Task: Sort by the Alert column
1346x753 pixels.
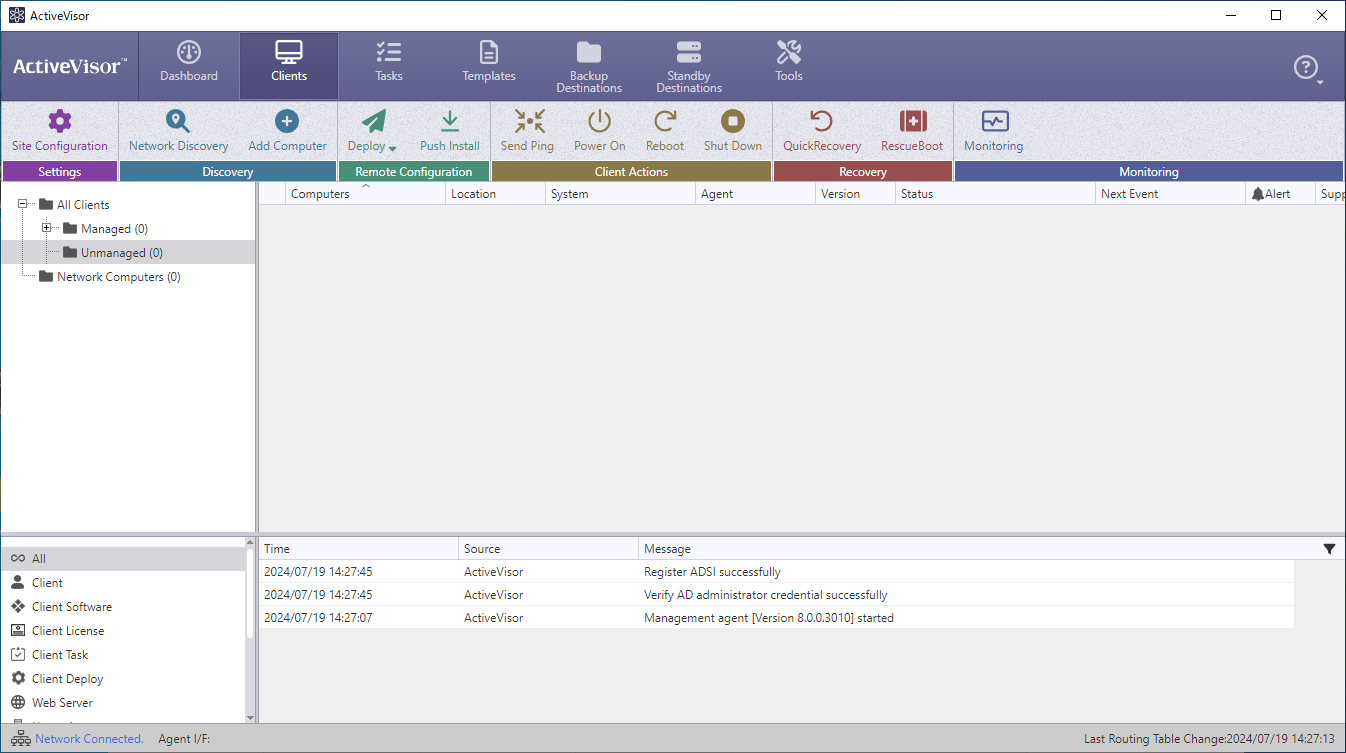Action: tap(1281, 194)
